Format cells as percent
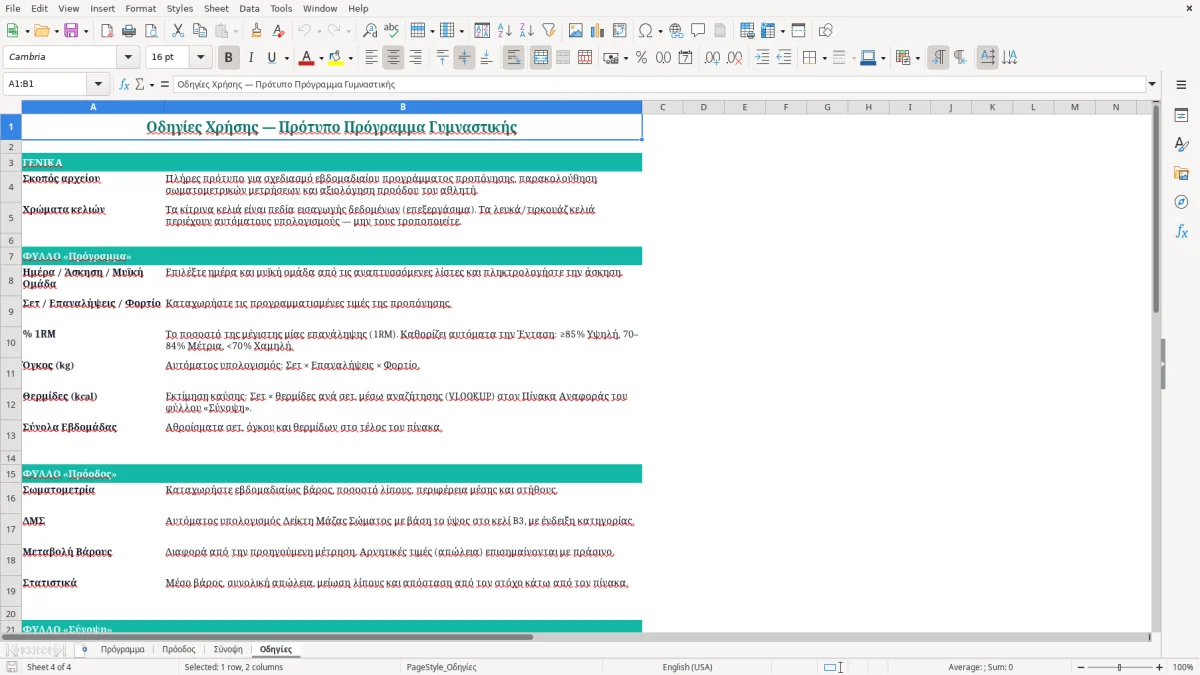Screen dimensions: 1200x675 (x=641, y=58)
